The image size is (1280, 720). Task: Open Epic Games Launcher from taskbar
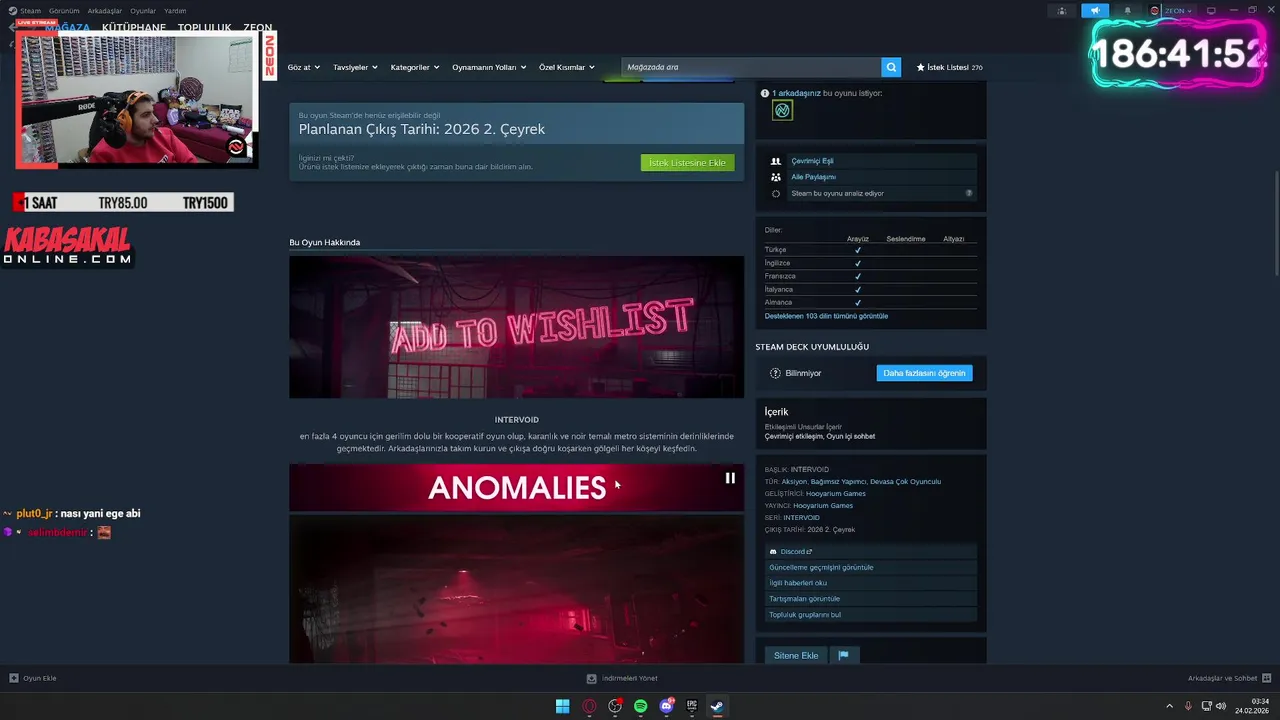tap(692, 706)
